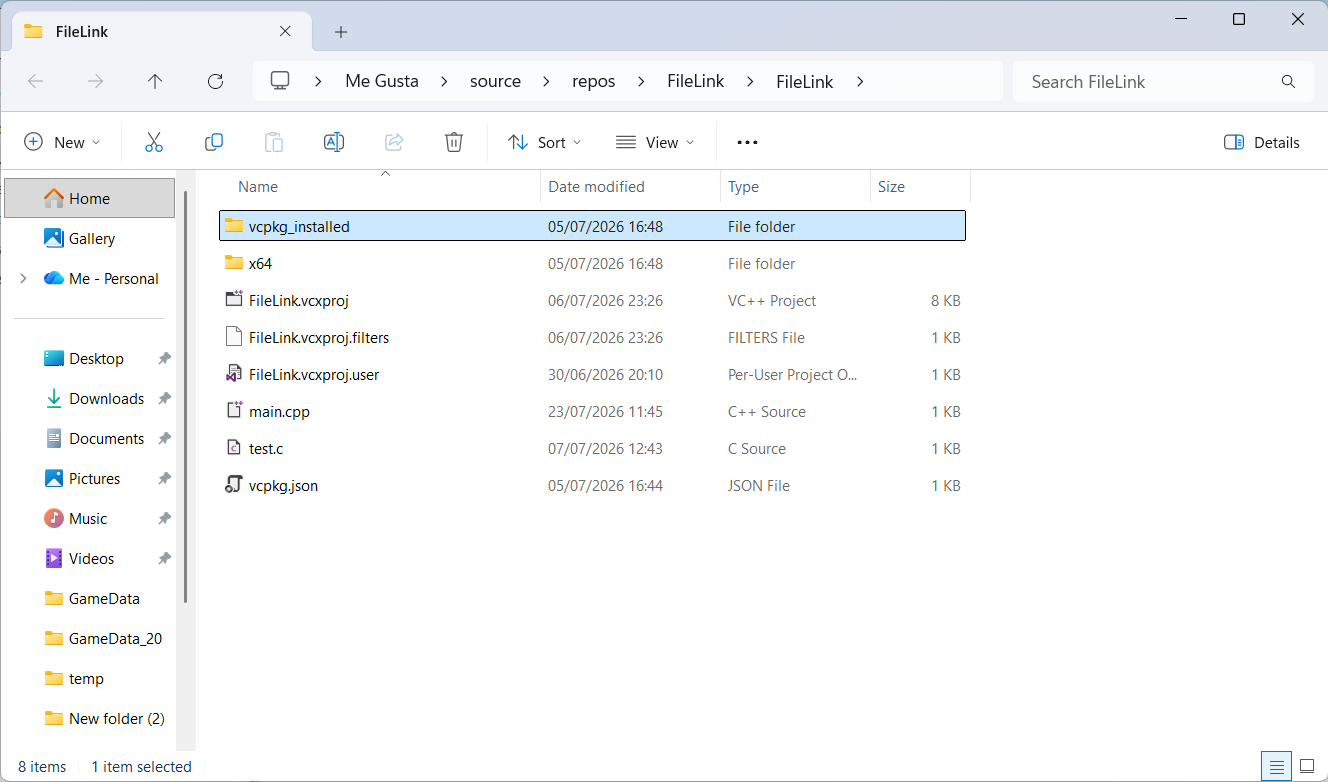Screen dimensions: 1328x782
Task: Open the See more ellipsis menu
Action: pyautogui.click(x=747, y=142)
